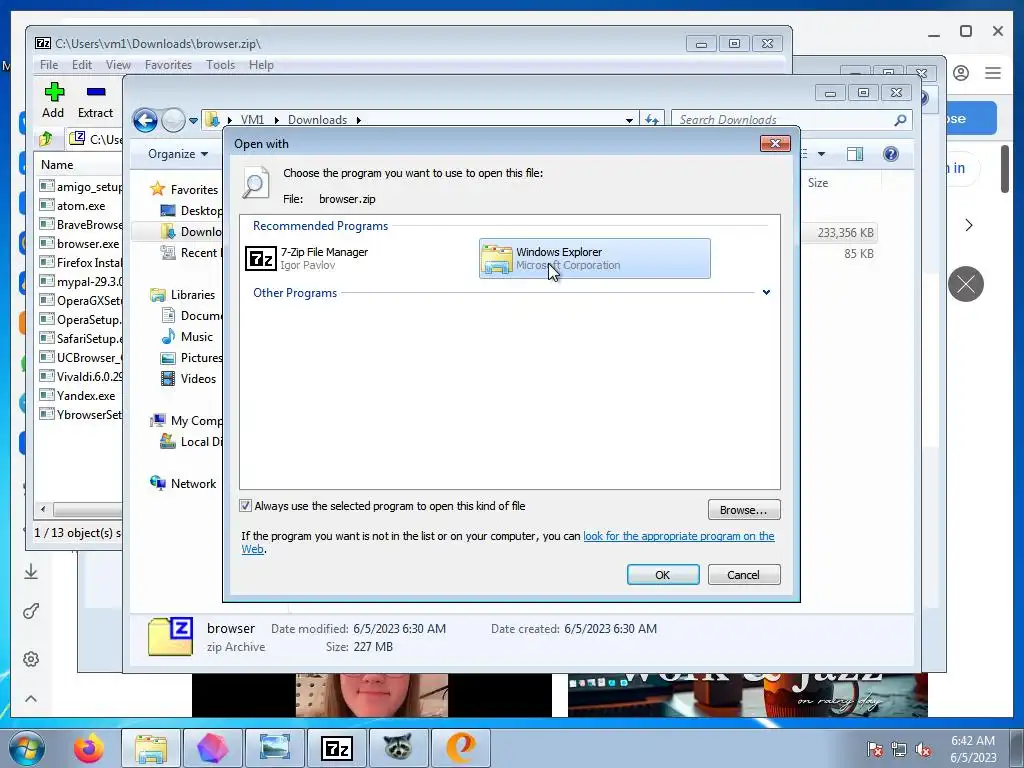Select 7-Zip File Manager program
Image resolution: width=1024 pixels, height=768 pixels.
[307, 259]
